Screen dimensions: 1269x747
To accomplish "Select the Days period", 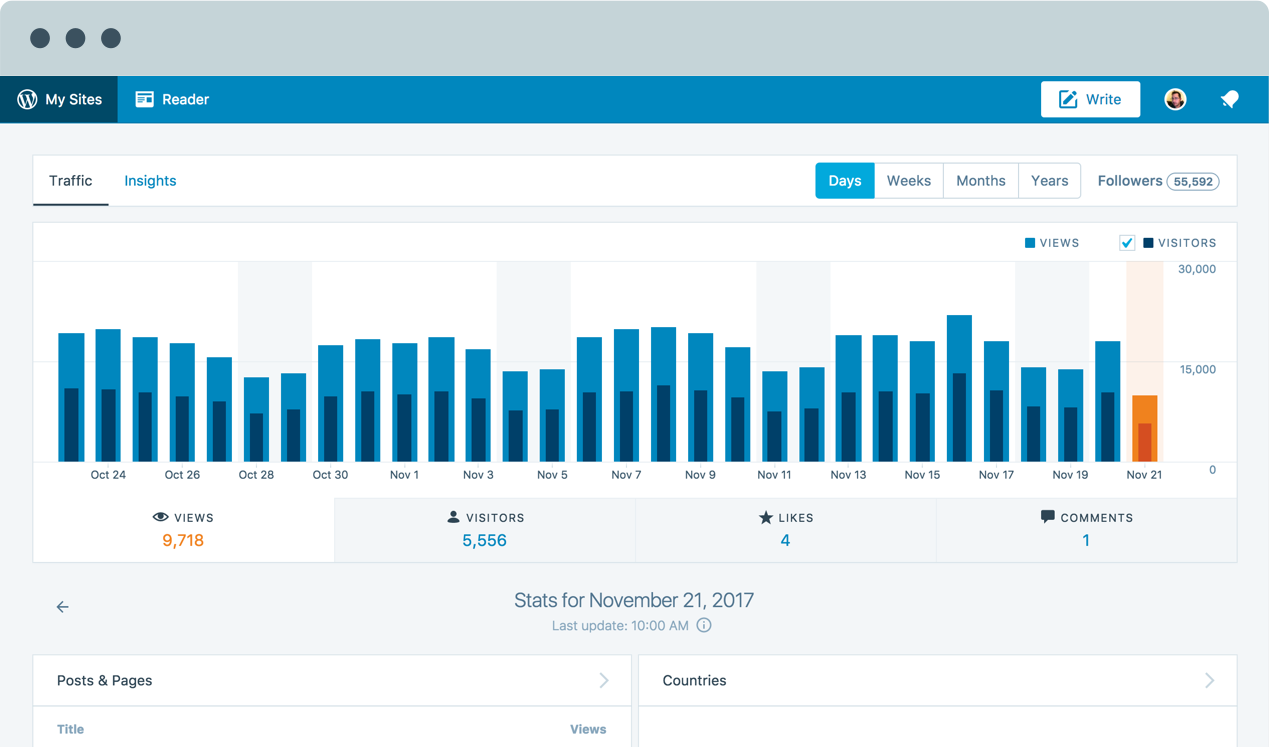I will (845, 181).
